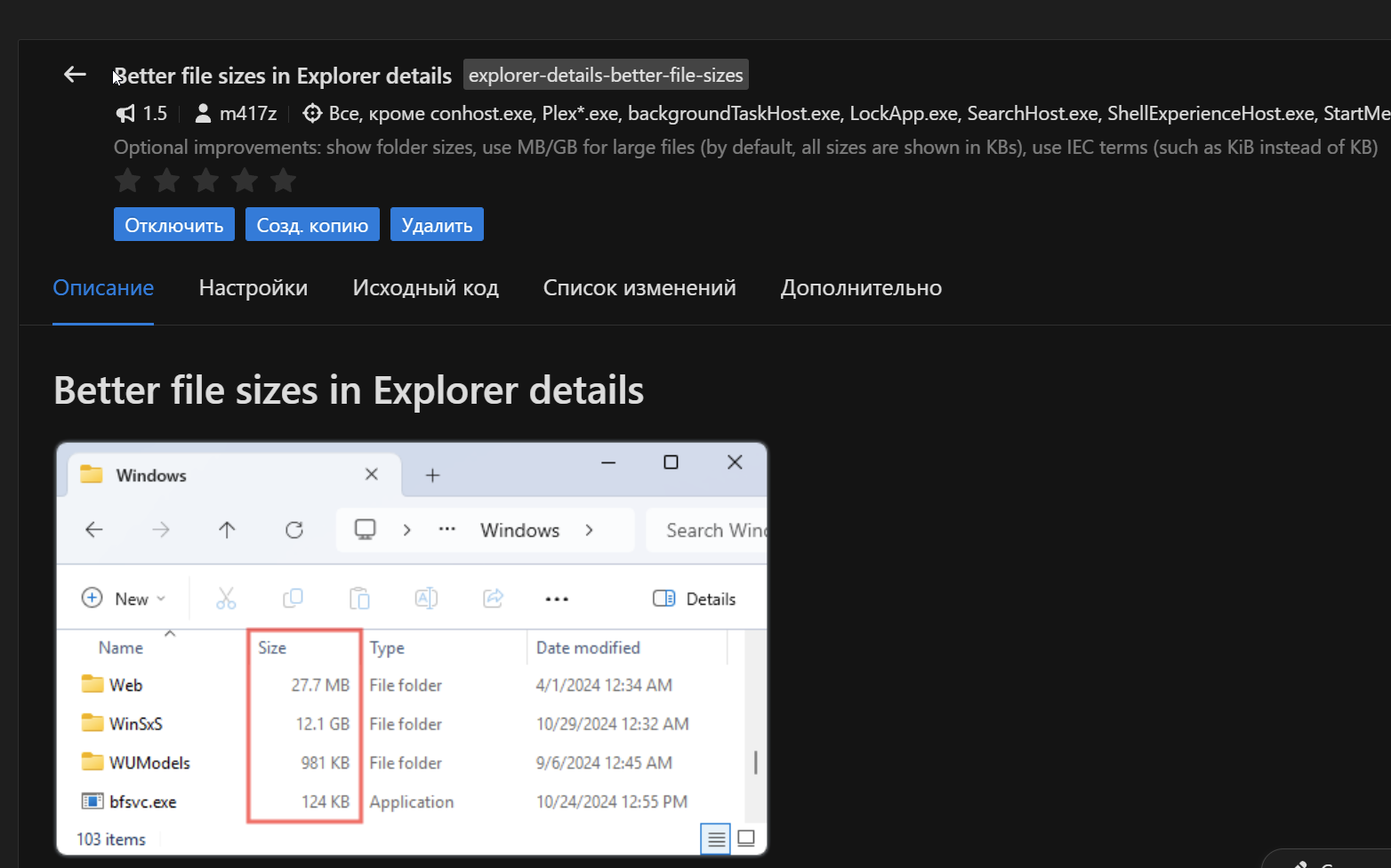
Task: Select the Дополнительно tab
Action: pyautogui.click(x=861, y=288)
